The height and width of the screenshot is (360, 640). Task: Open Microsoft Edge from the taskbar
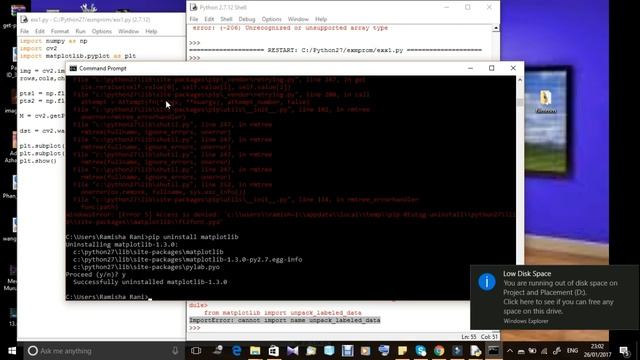[x=236, y=351]
